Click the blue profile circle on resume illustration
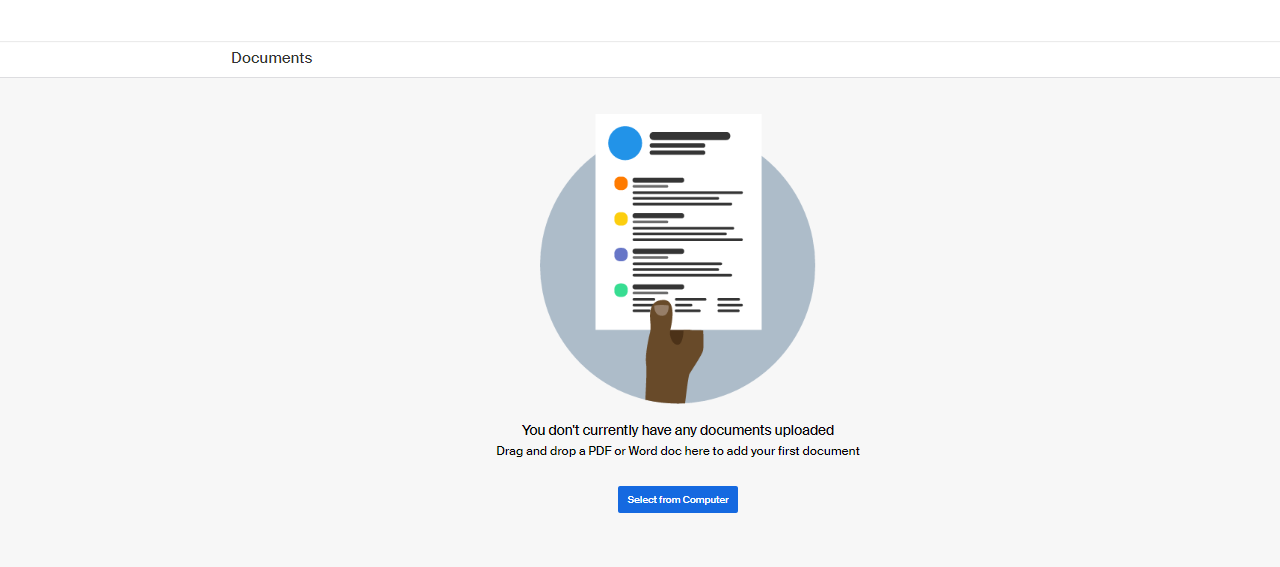The height and width of the screenshot is (567, 1280). pos(625,143)
